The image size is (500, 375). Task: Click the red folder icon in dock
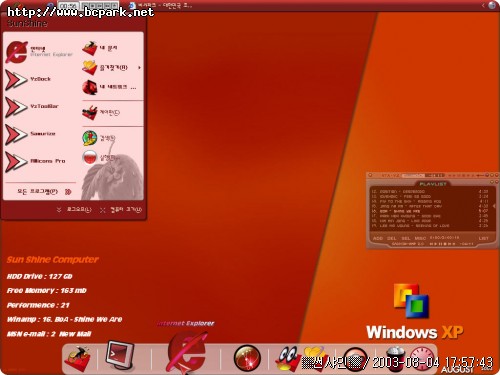[x=78, y=359]
